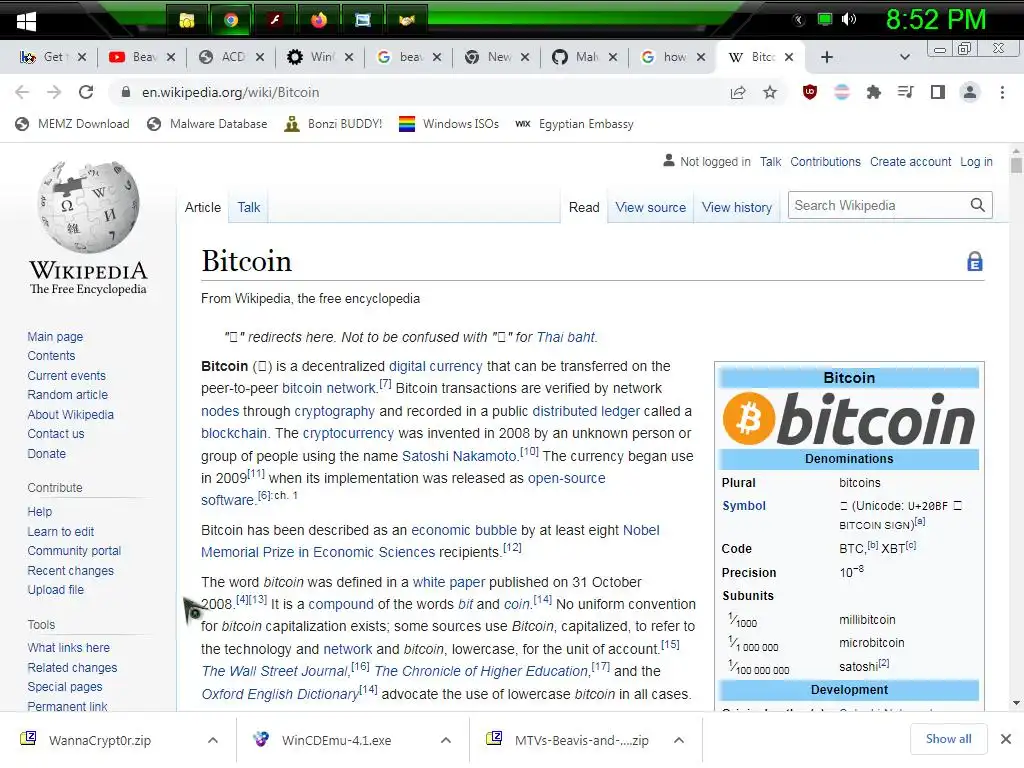This screenshot has width=1024, height=768.
Task: Open Chrome three-dot menu
Action: (1002, 92)
